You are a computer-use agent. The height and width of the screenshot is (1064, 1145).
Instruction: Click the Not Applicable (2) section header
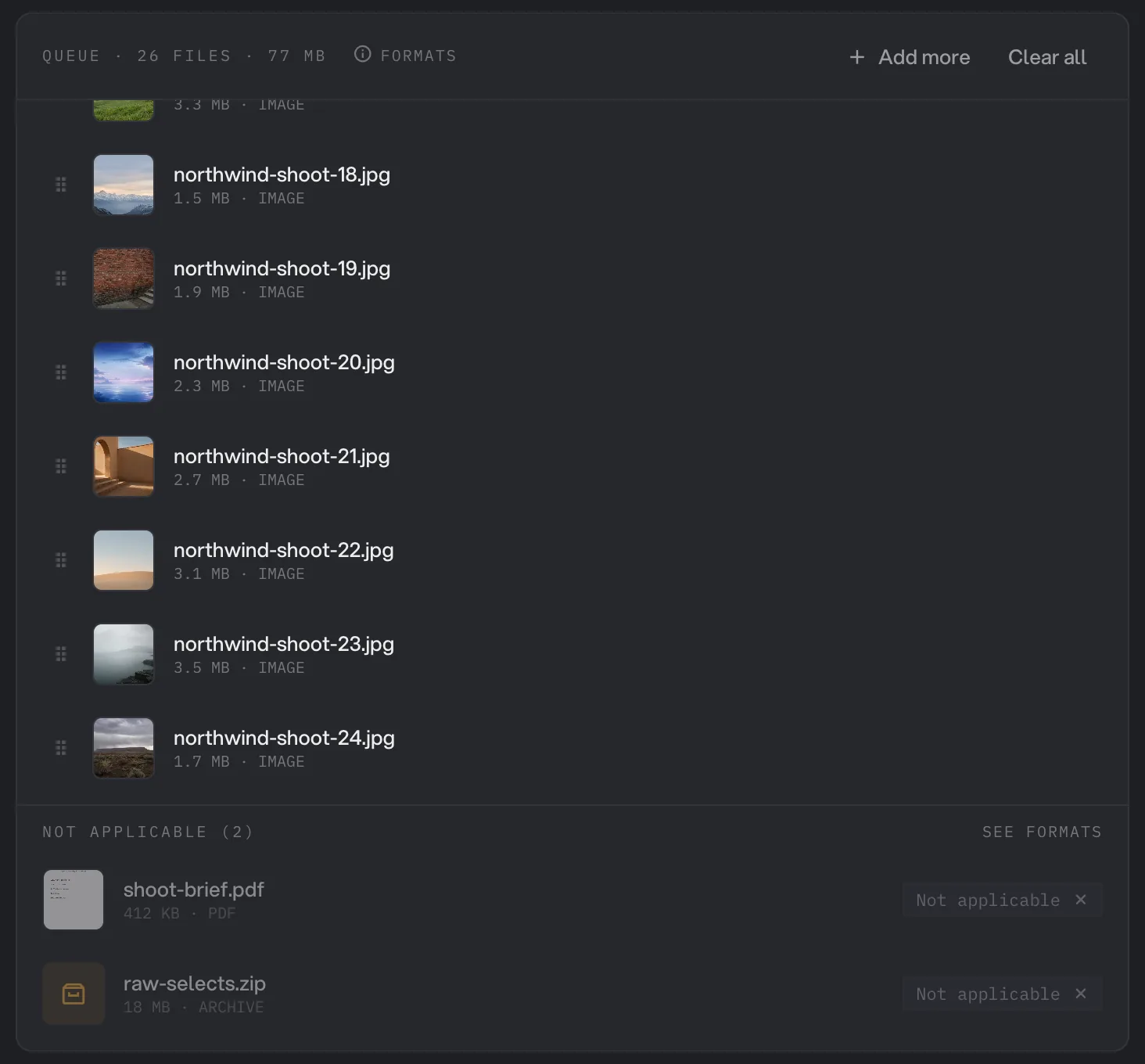(x=148, y=832)
